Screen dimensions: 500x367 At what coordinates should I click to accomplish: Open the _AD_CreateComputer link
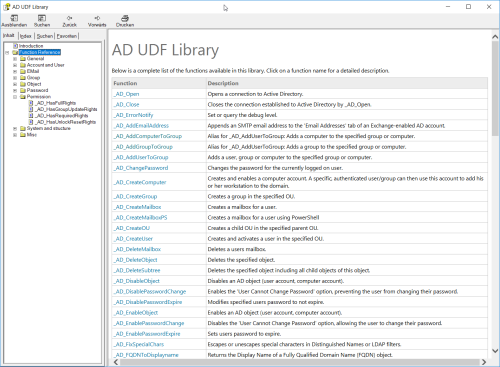[x=140, y=182]
